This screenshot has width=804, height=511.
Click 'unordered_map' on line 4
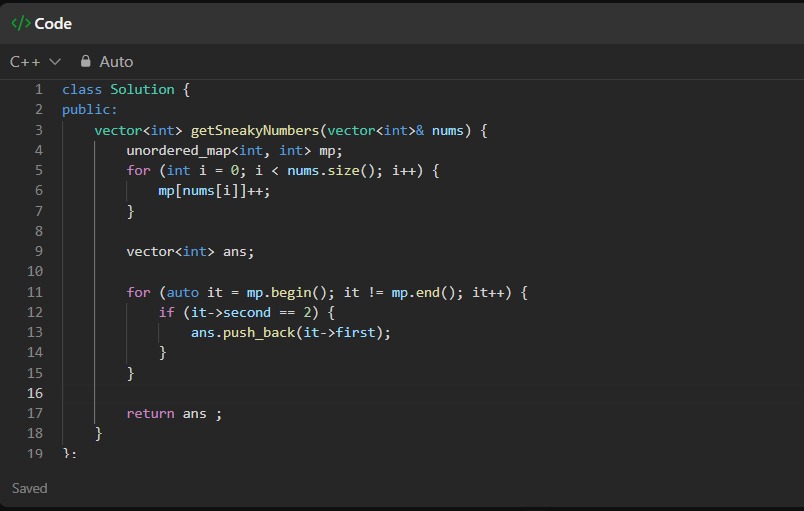pos(178,150)
